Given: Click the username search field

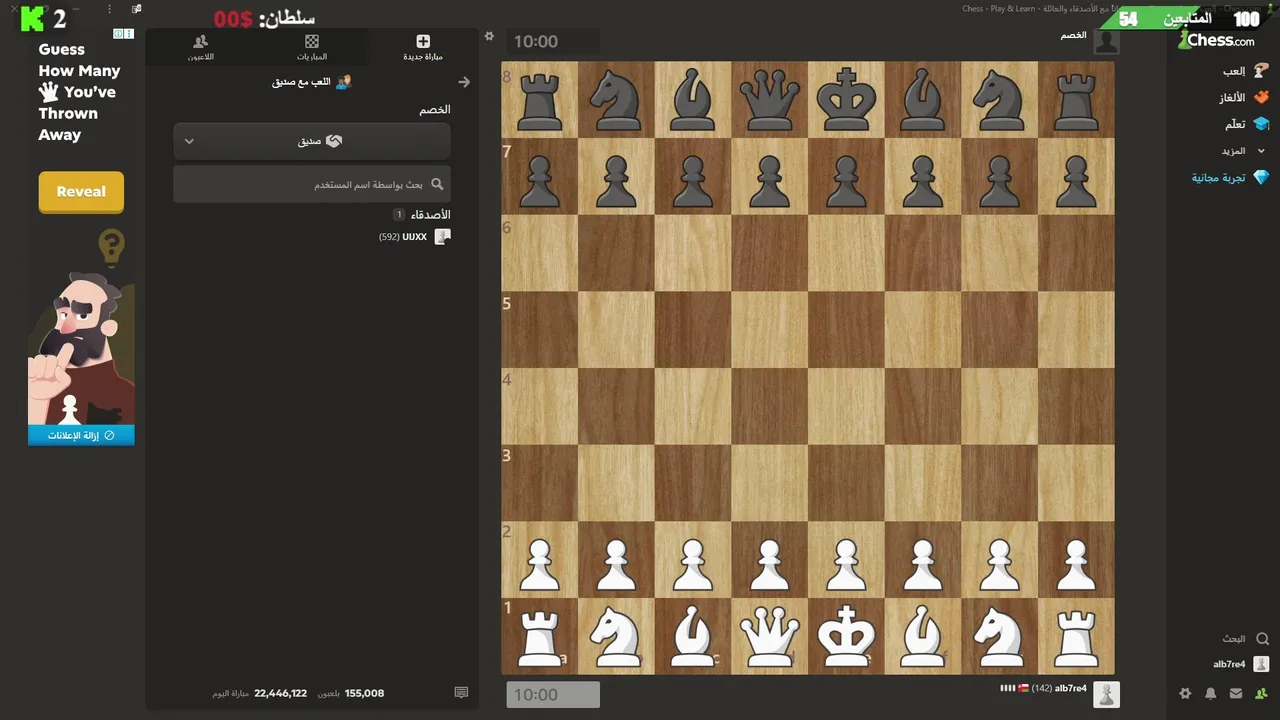Looking at the screenshot, I should pos(312,184).
